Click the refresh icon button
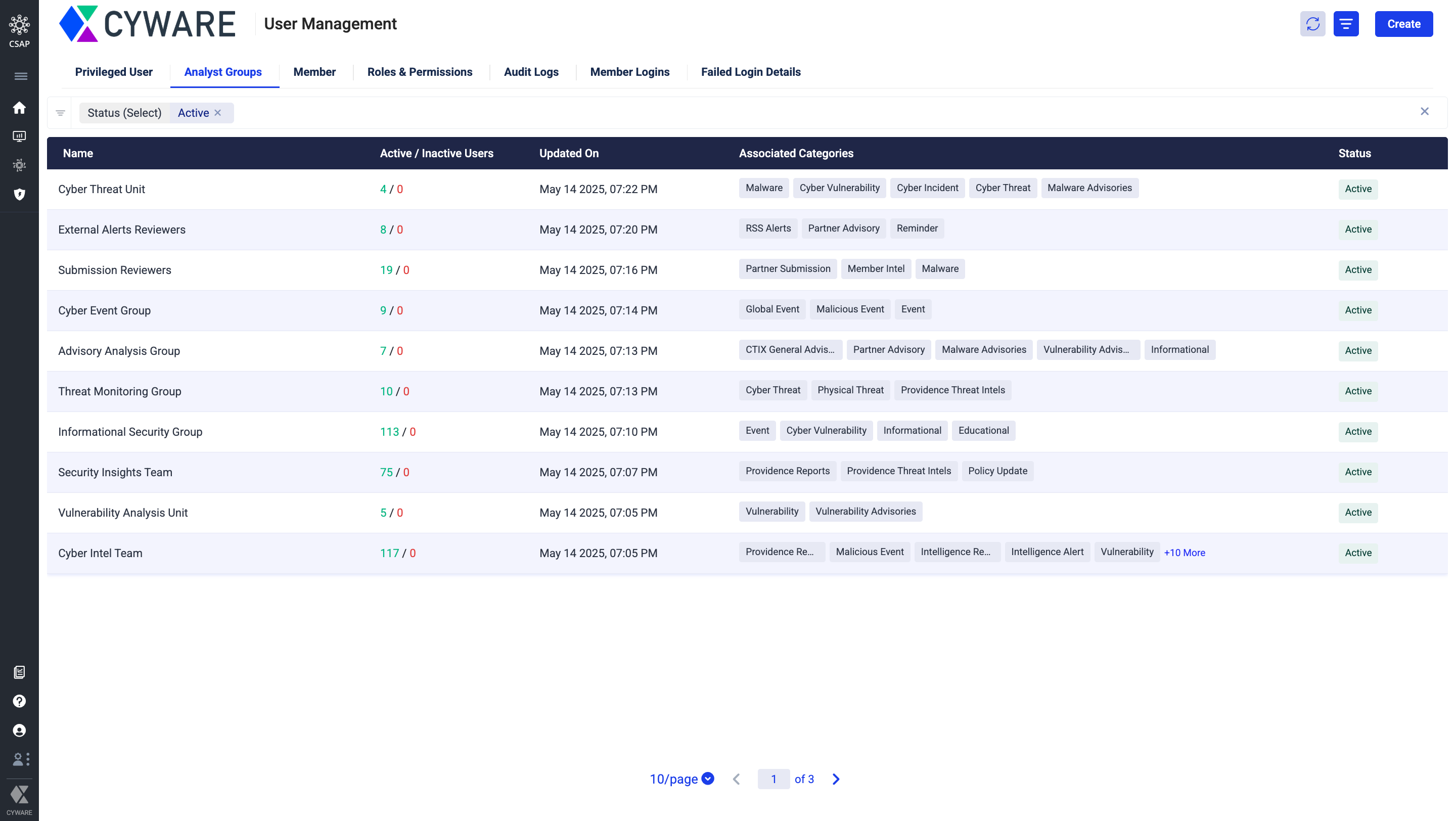This screenshot has width=1456, height=821. pyautogui.click(x=1312, y=24)
